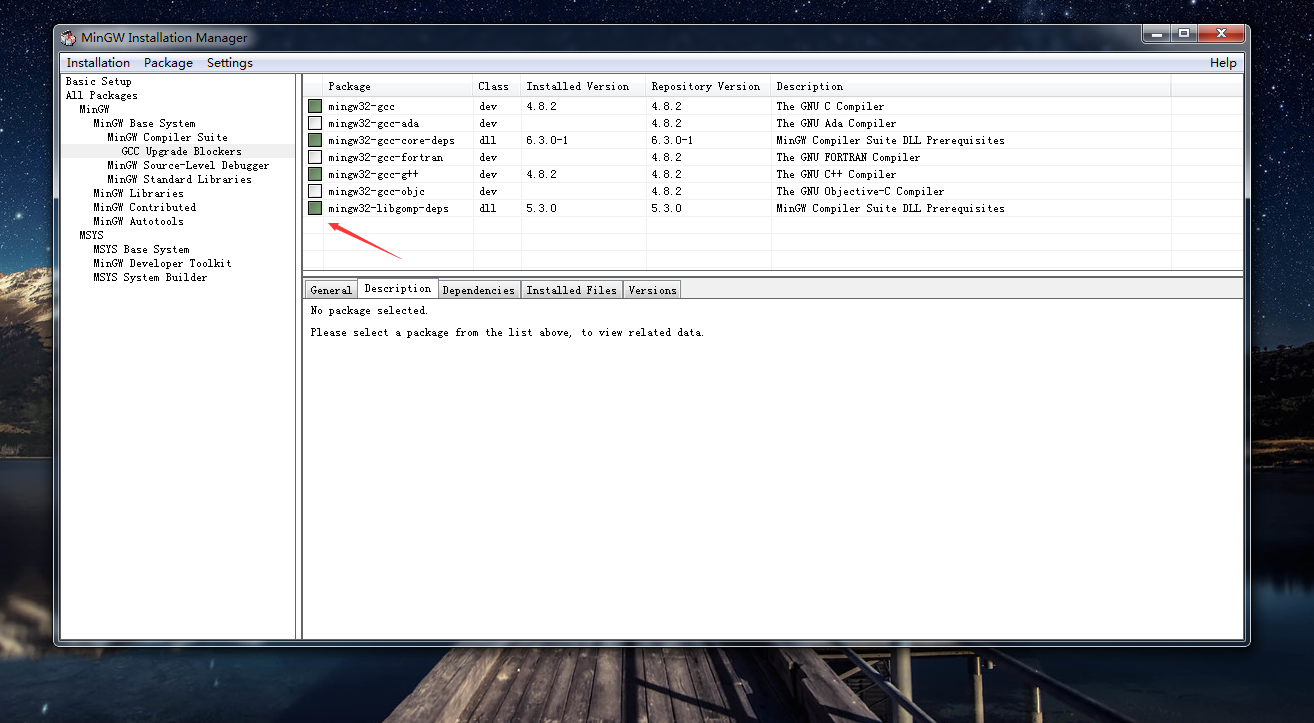
Task: Select MinGW Standard Libraries node
Action: coord(179,179)
